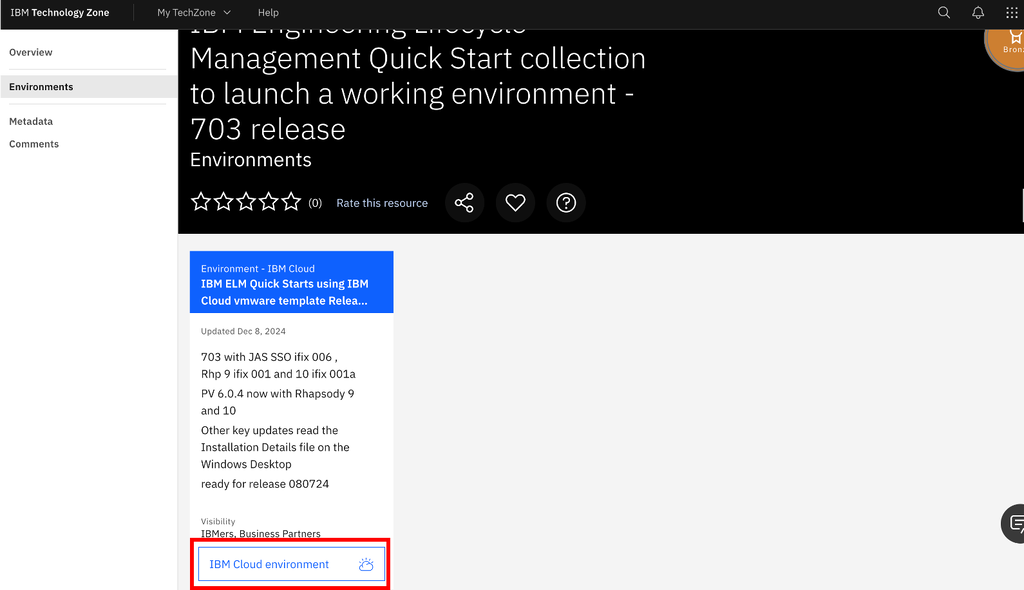The height and width of the screenshot is (590, 1024).
Task: Rate the resource one star
Action: tap(200, 202)
